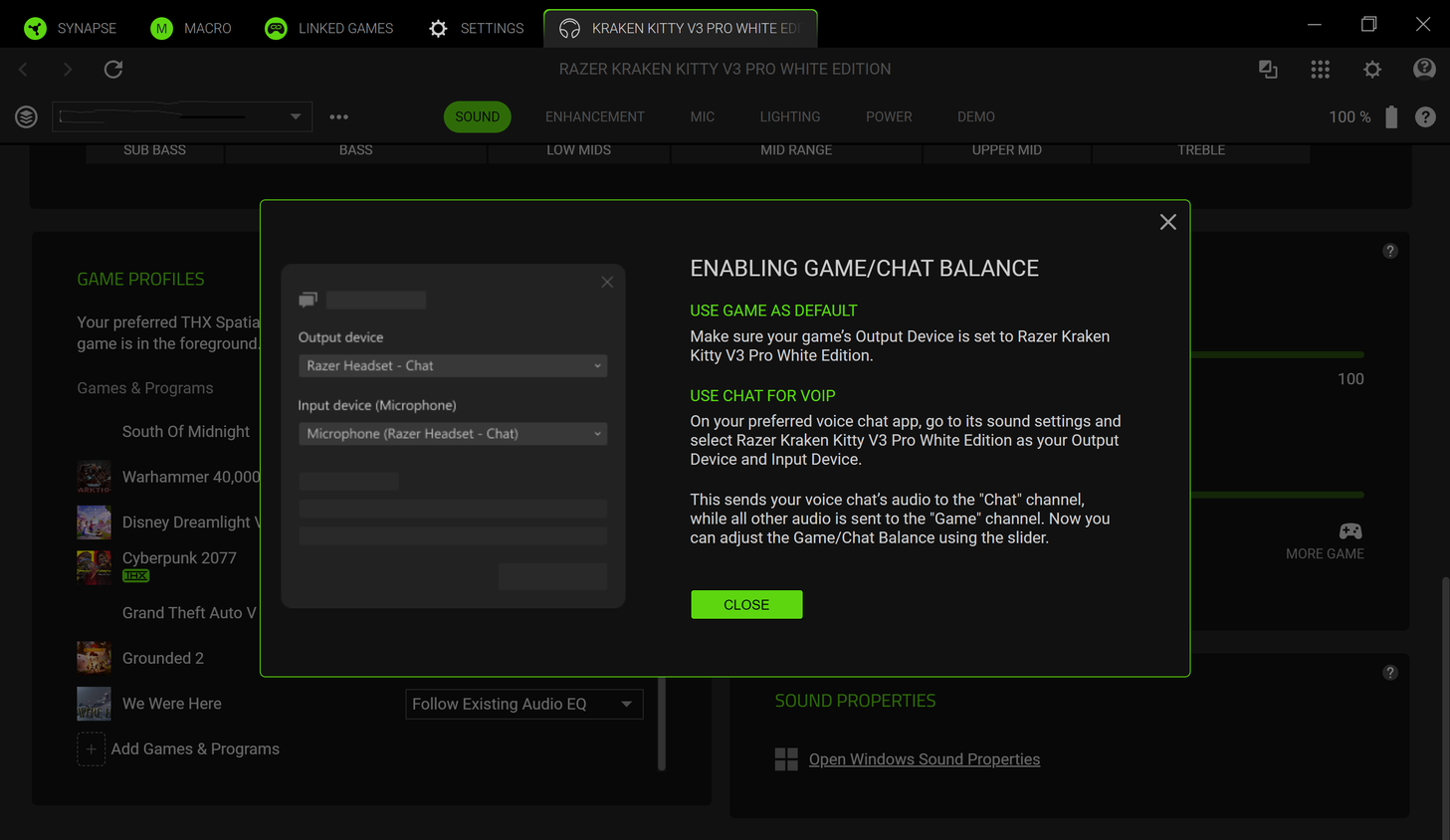This screenshot has height=840, width=1450.
Task: Select South Of Midnight game profile
Action: pyautogui.click(x=186, y=431)
